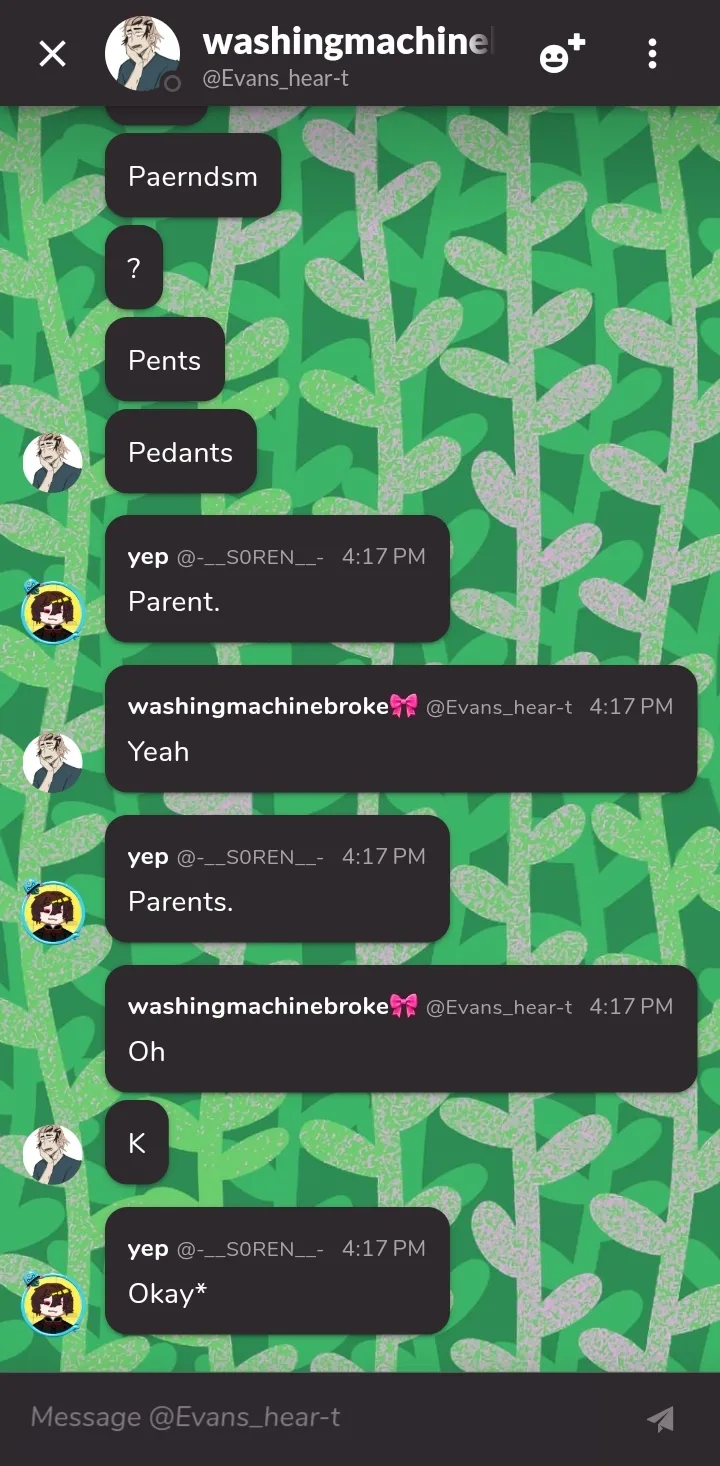Close the chat with the X icon
This screenshot has width=720, height=1466.
tap(52, 54)
